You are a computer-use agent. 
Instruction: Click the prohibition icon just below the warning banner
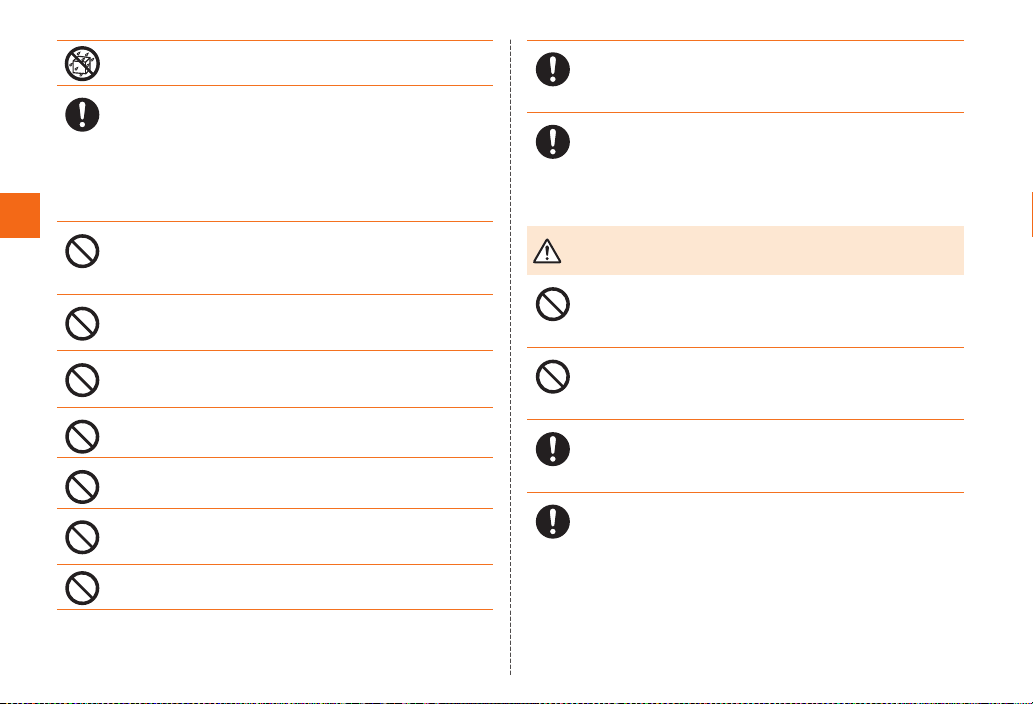coord(553,304)
